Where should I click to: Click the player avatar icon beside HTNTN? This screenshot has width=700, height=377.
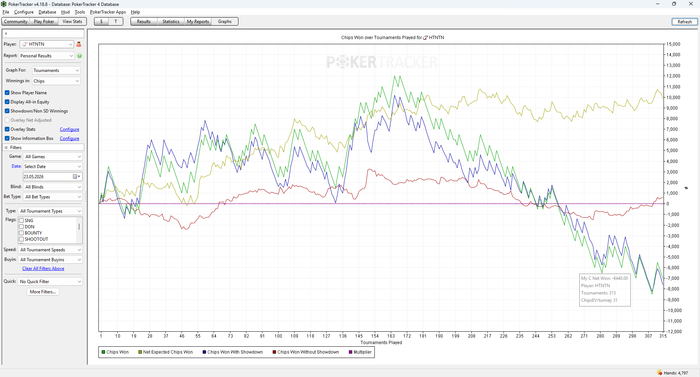coord(79,44)
